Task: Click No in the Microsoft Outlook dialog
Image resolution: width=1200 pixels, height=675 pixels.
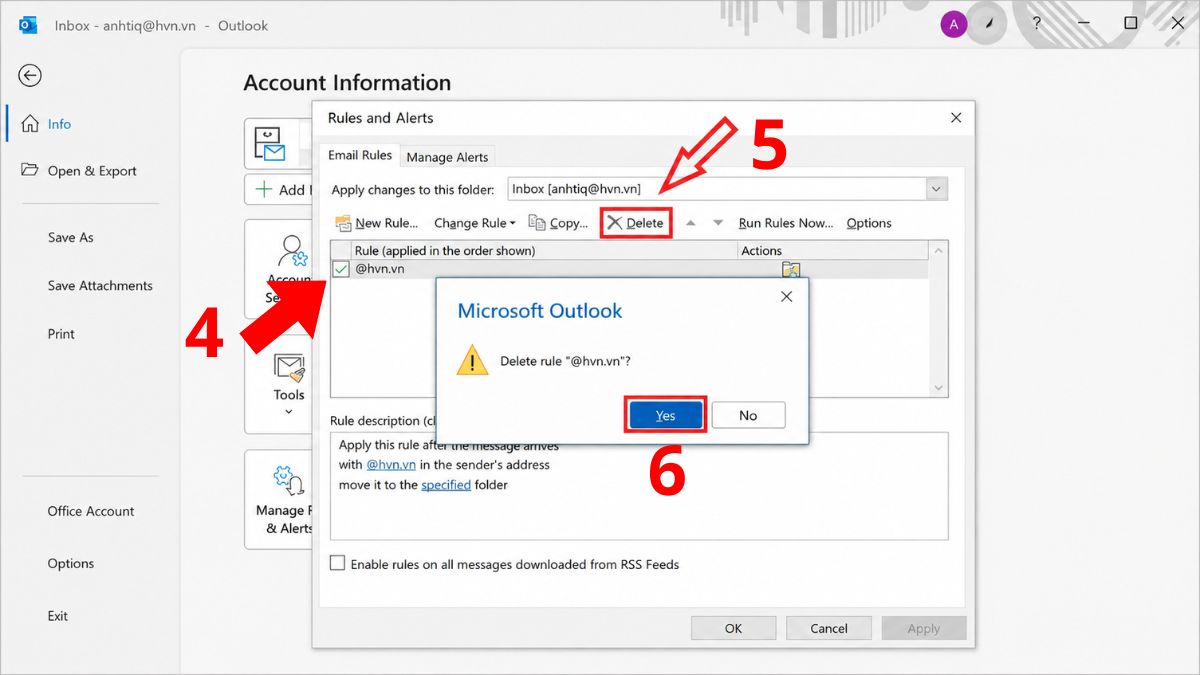Action: [x=748, y=416]
